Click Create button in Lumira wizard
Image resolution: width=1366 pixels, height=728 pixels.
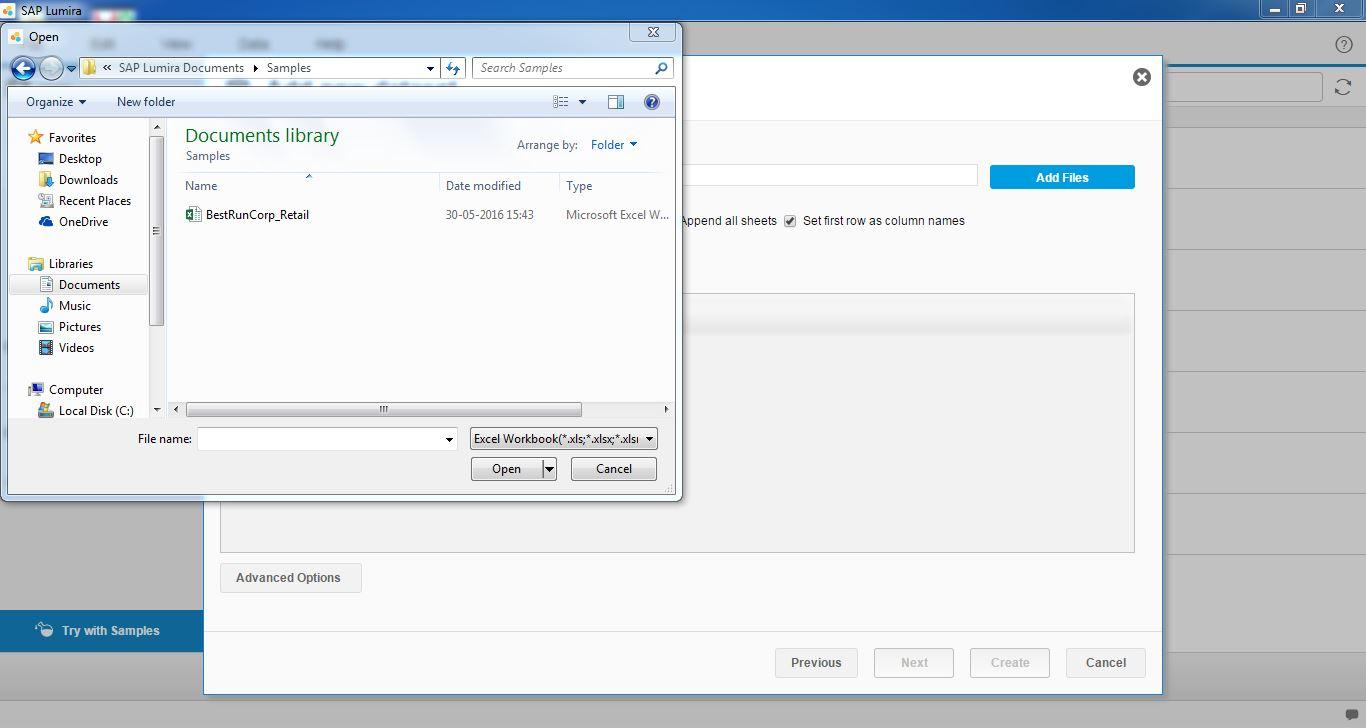click(x=1010, y=663)
